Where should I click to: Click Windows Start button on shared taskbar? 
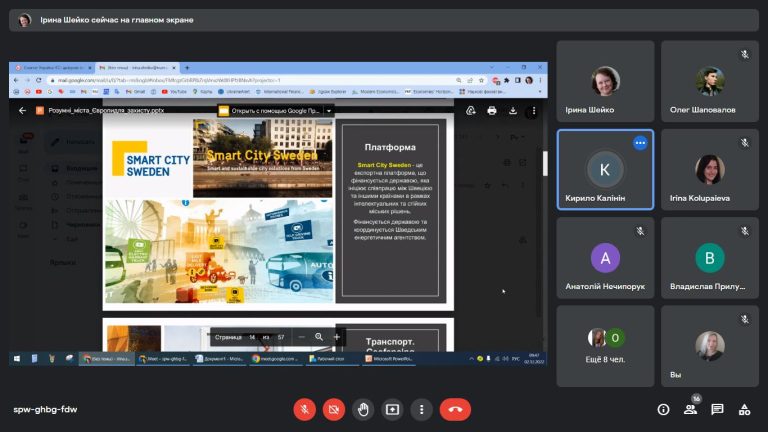pyautogui.click(x=17, y=359)
